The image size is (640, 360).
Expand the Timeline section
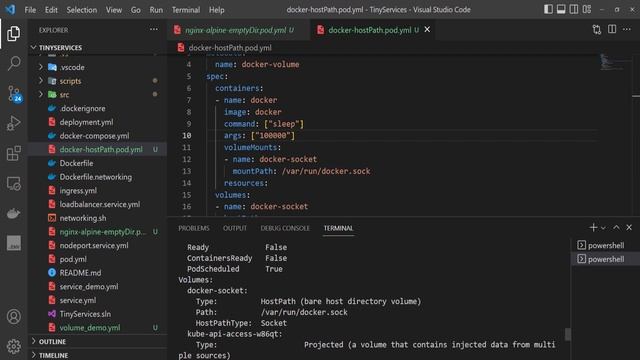click(98, 355)
